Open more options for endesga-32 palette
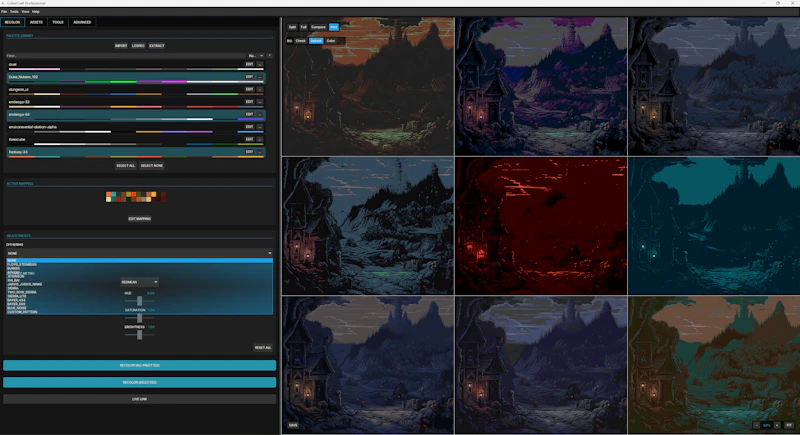Viewport: 800px width, 435px height. [x=260, y=102]
